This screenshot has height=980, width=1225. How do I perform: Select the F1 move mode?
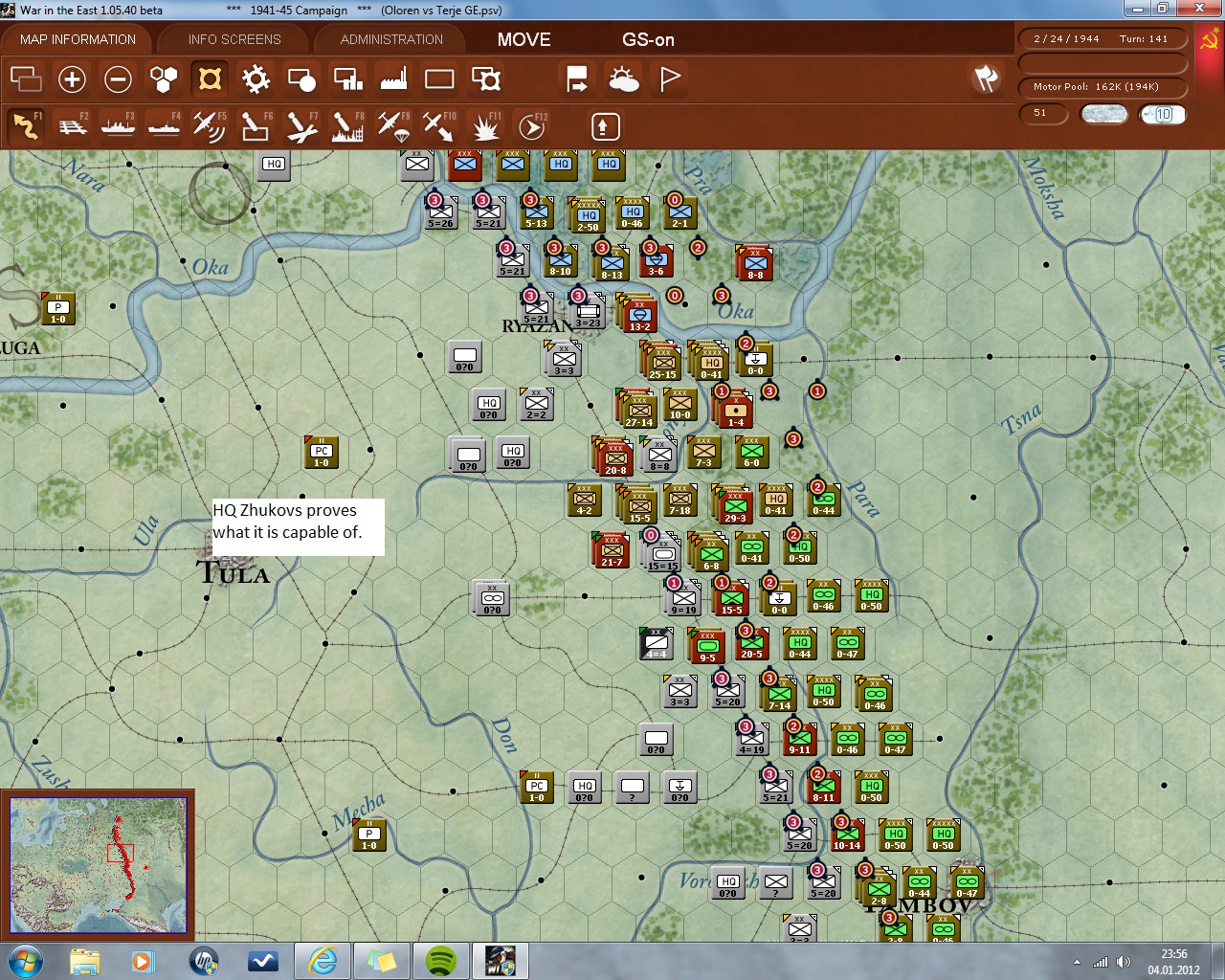point(26,125)
